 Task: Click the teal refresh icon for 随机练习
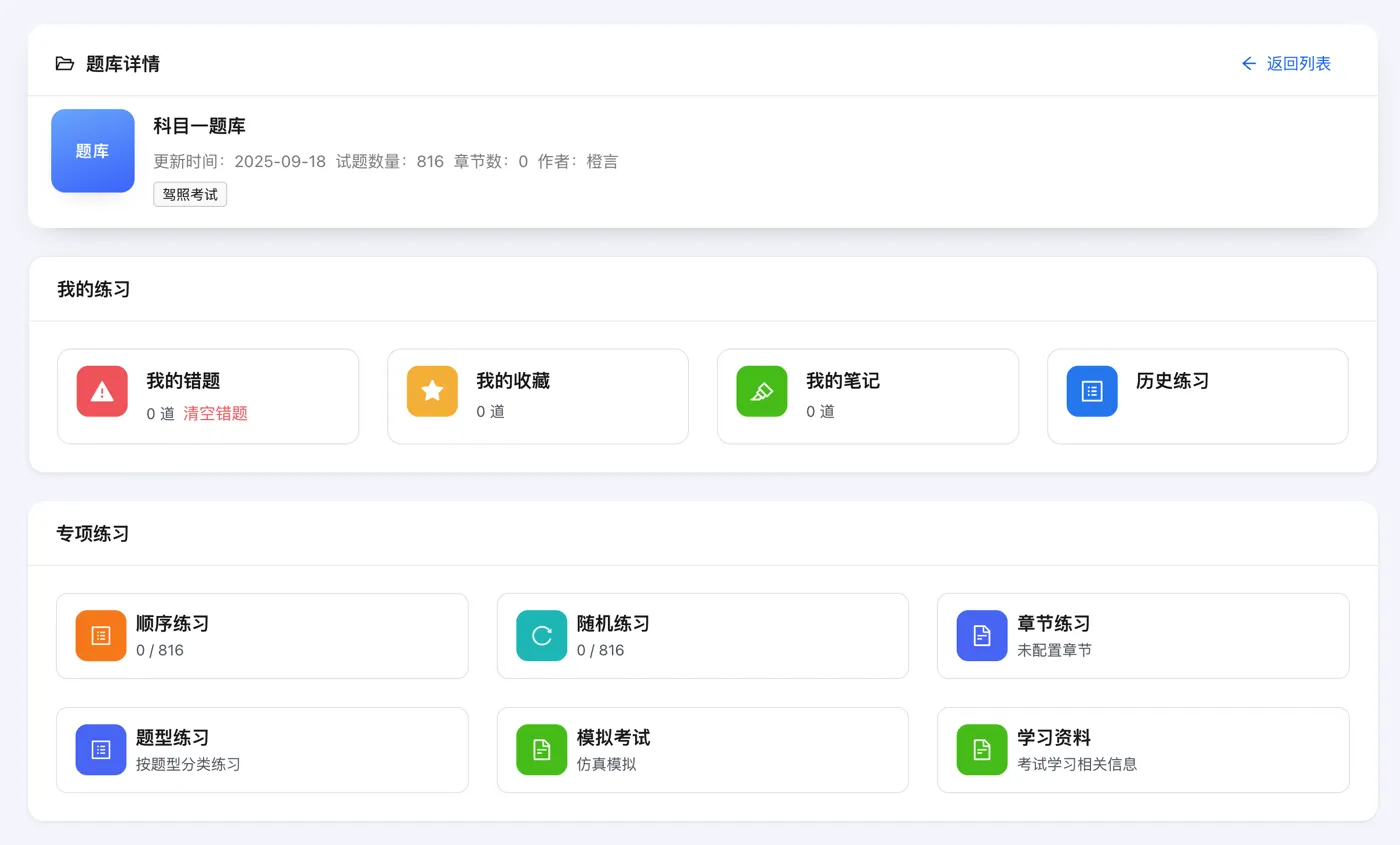coord(542,636)
